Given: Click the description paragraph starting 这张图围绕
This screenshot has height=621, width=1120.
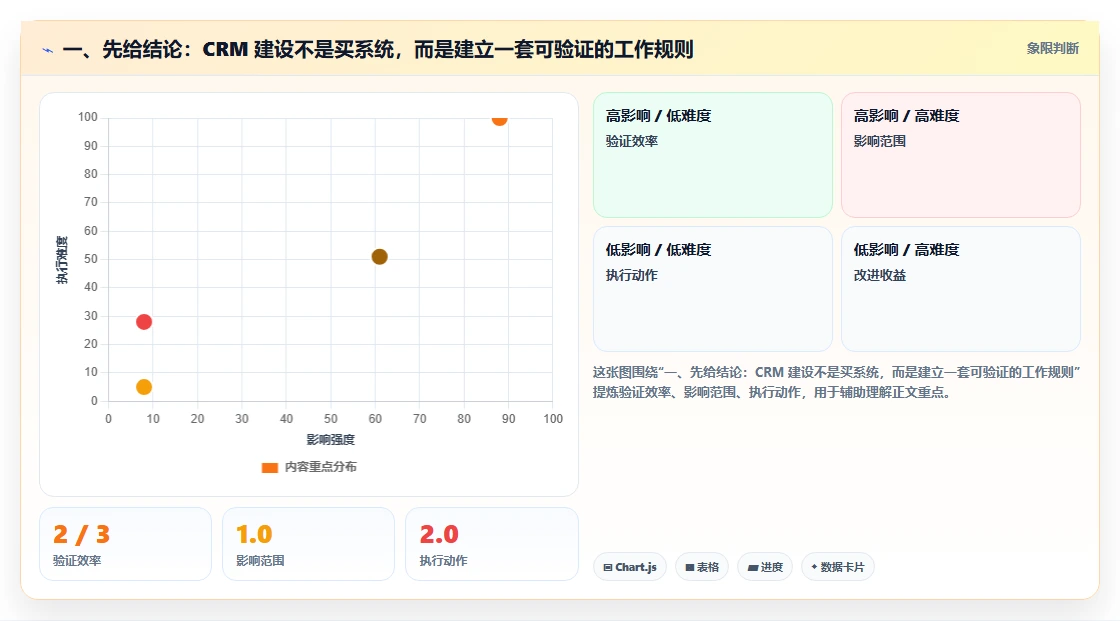Looking at the screenshot, I should click(x=836, y=382).
